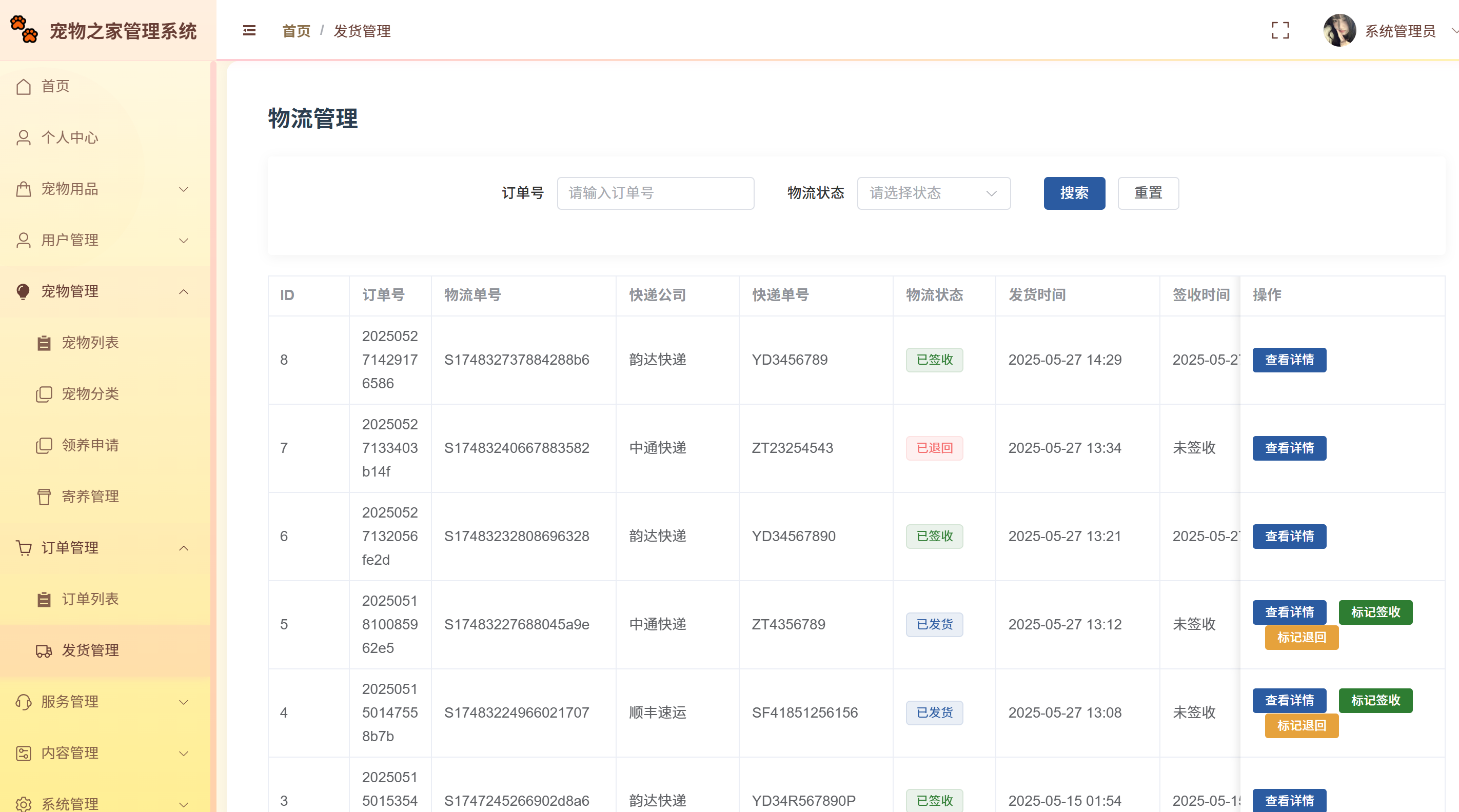Screen dimensions: 1459x812
Task: Click the 搜索 button
Action: click(x=1073, y=193)
